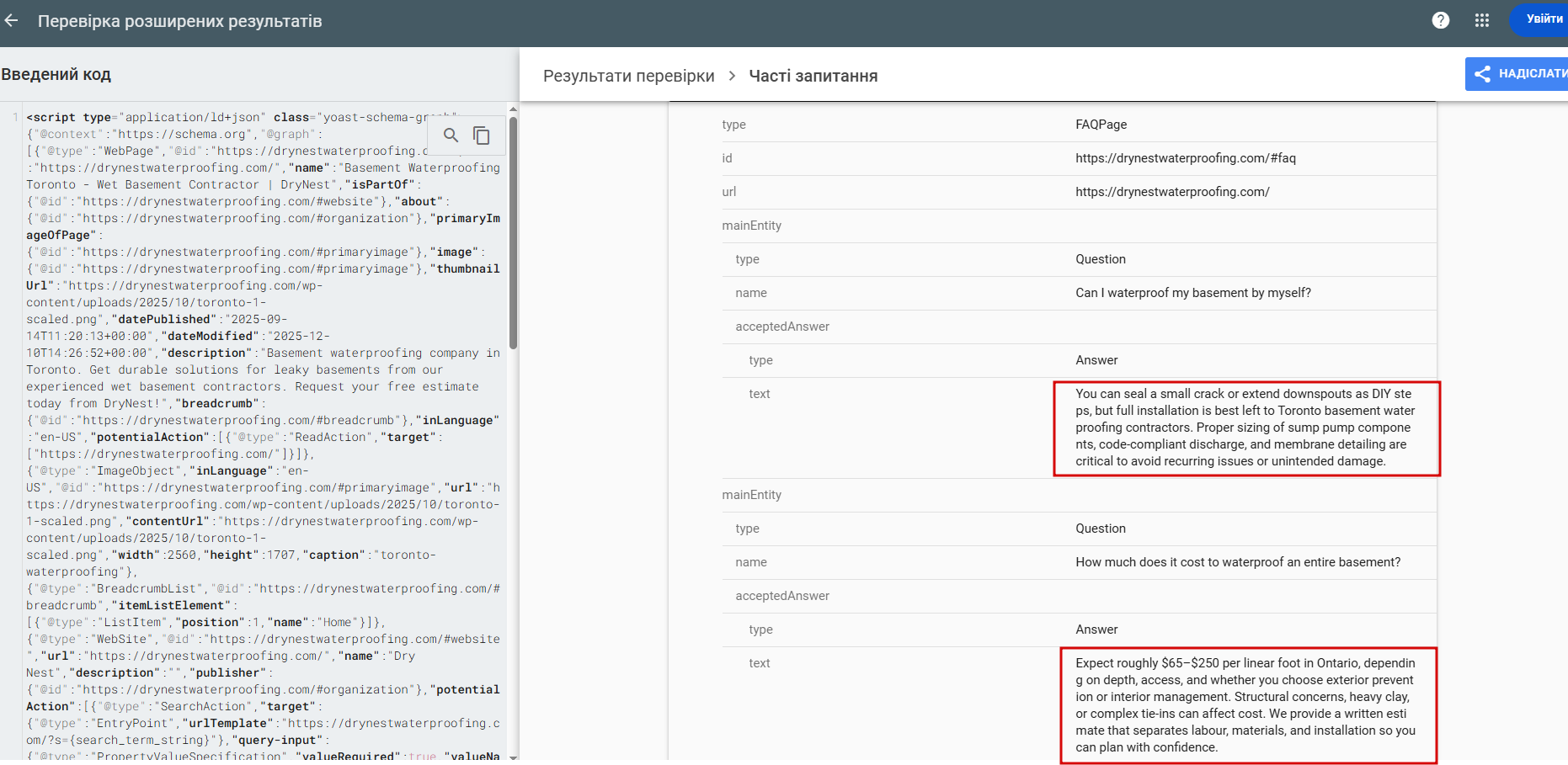This screenshot has height=765, width=1568.
Task: Click the breadcrumb chevron separator
Action: [732, 76]
